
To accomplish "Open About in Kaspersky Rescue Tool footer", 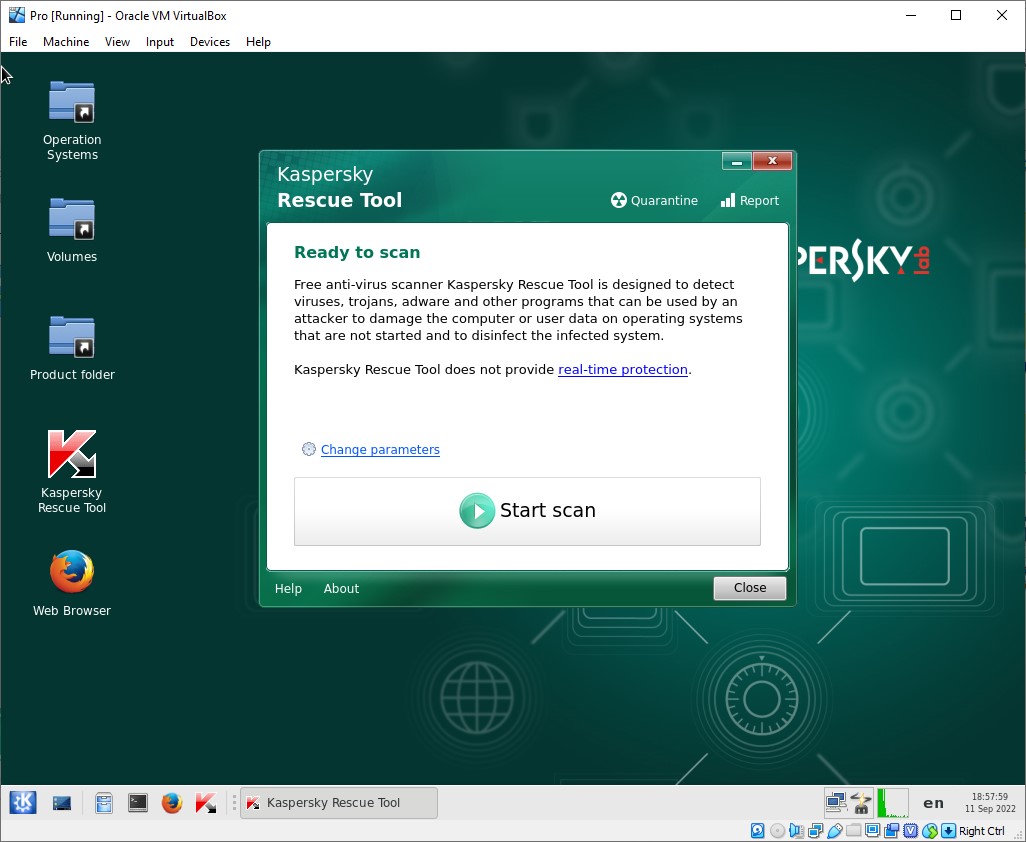I will 341,588.
